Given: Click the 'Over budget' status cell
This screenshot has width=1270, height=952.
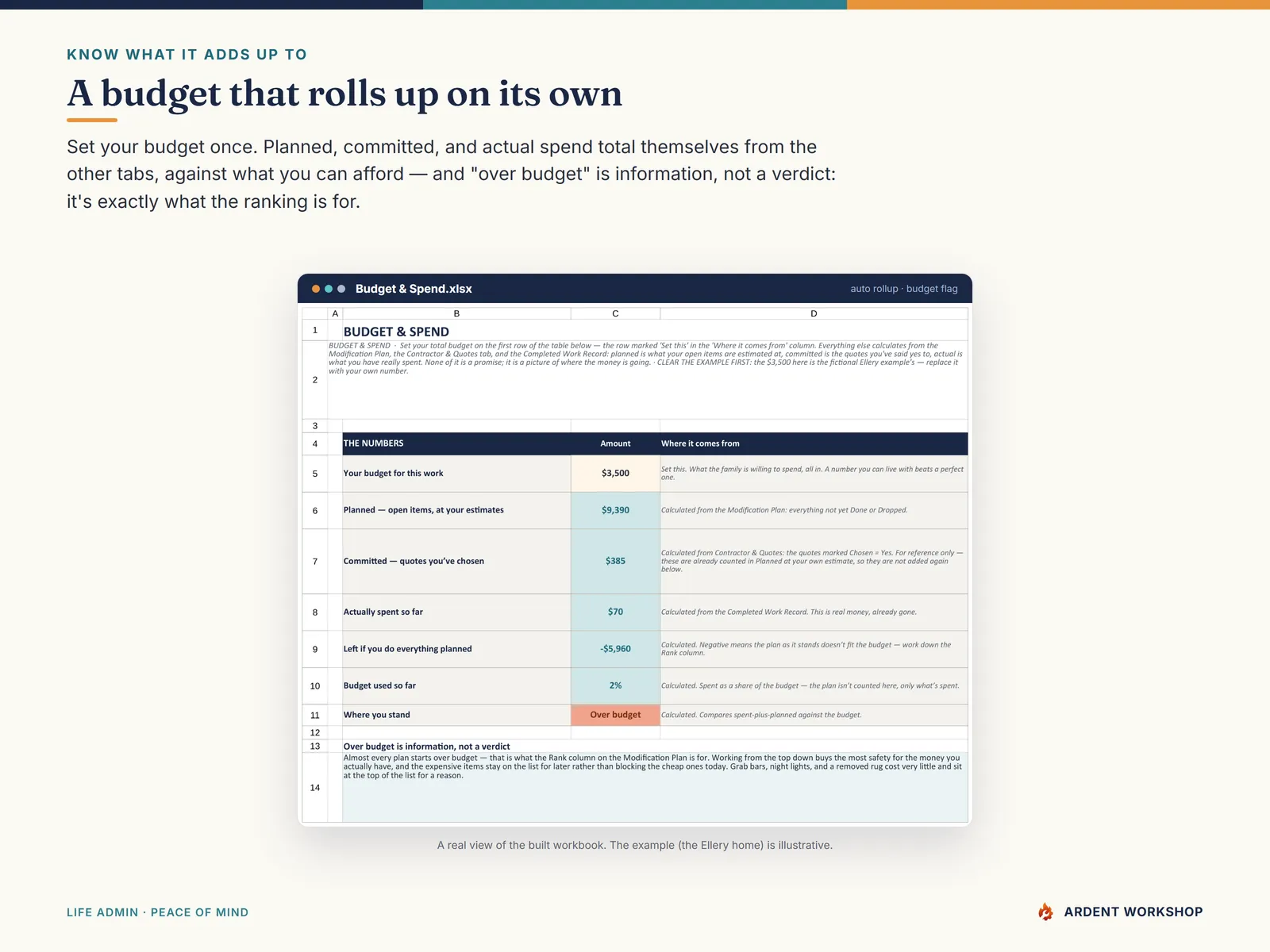Looking at the screenshot, I should coord(615,715).
